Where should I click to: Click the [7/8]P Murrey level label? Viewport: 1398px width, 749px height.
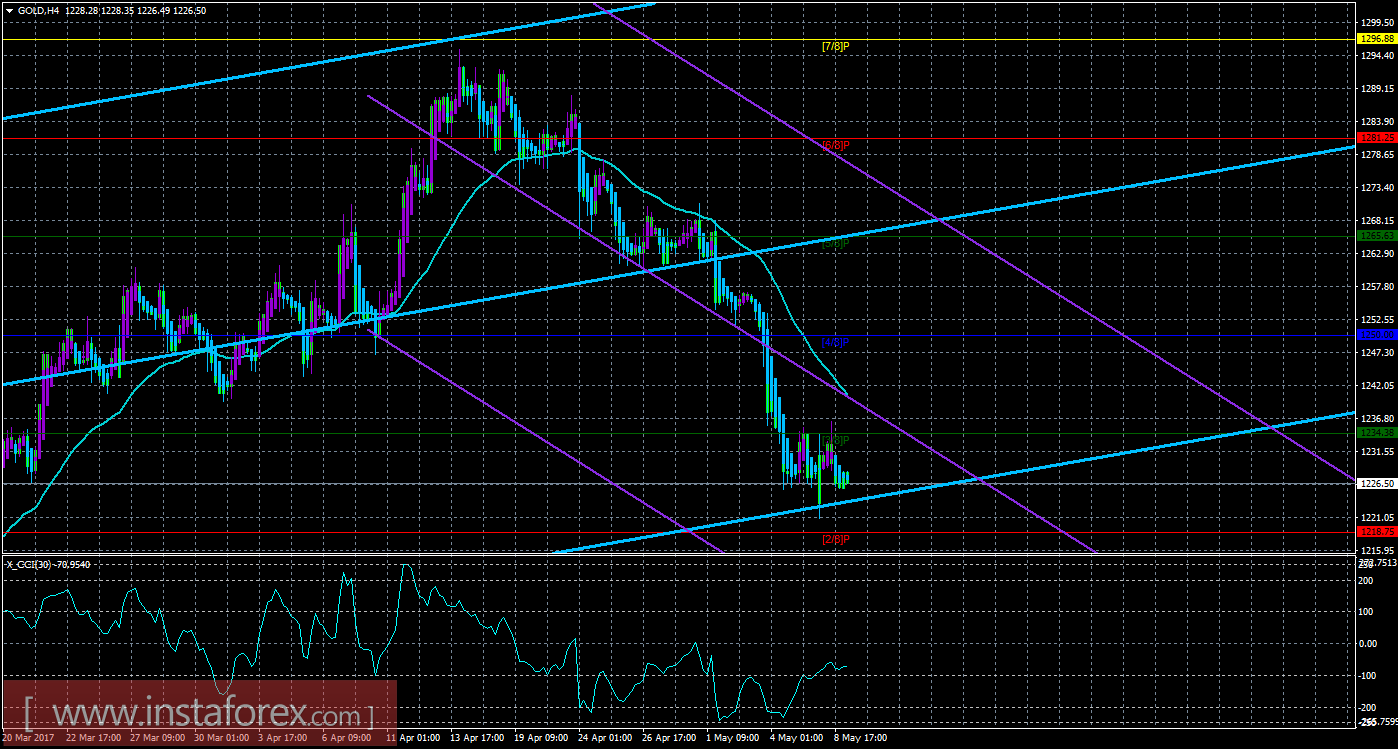coord(835,46)
